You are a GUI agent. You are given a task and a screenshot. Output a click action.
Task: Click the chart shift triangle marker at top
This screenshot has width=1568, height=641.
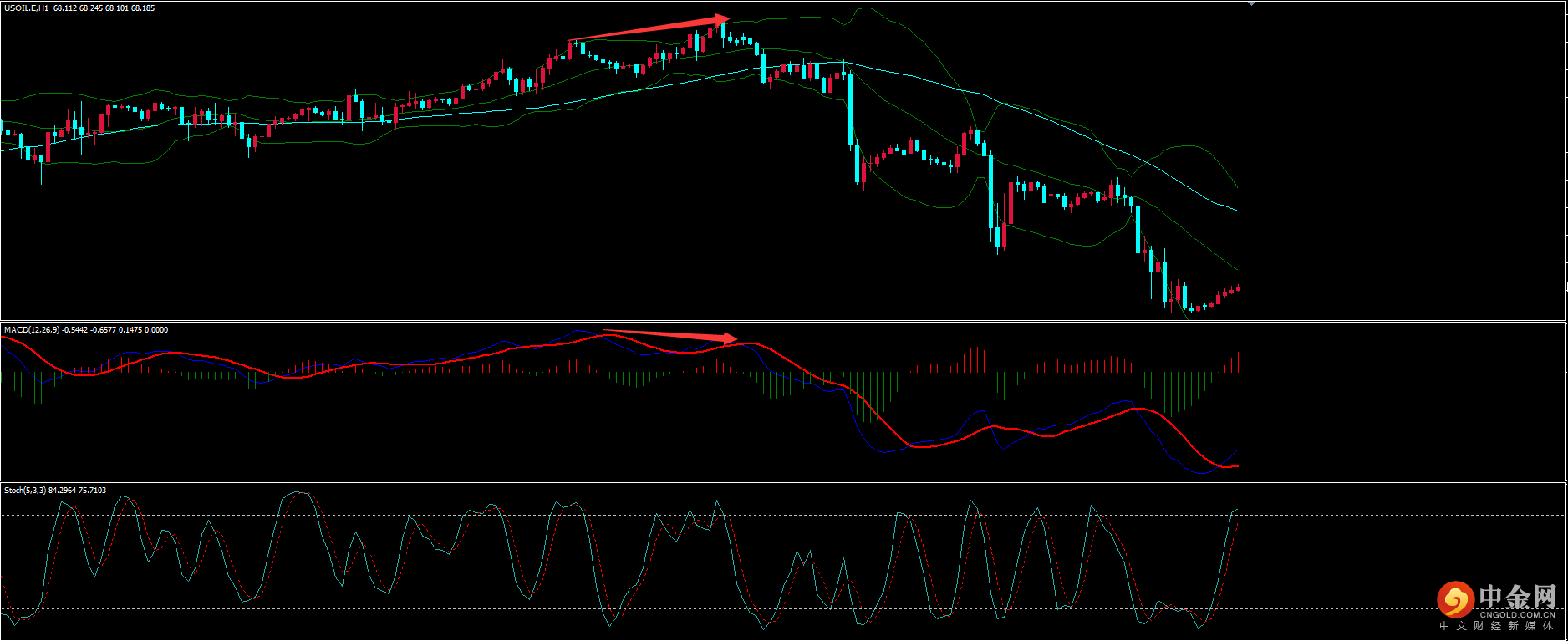point(1251,4)
